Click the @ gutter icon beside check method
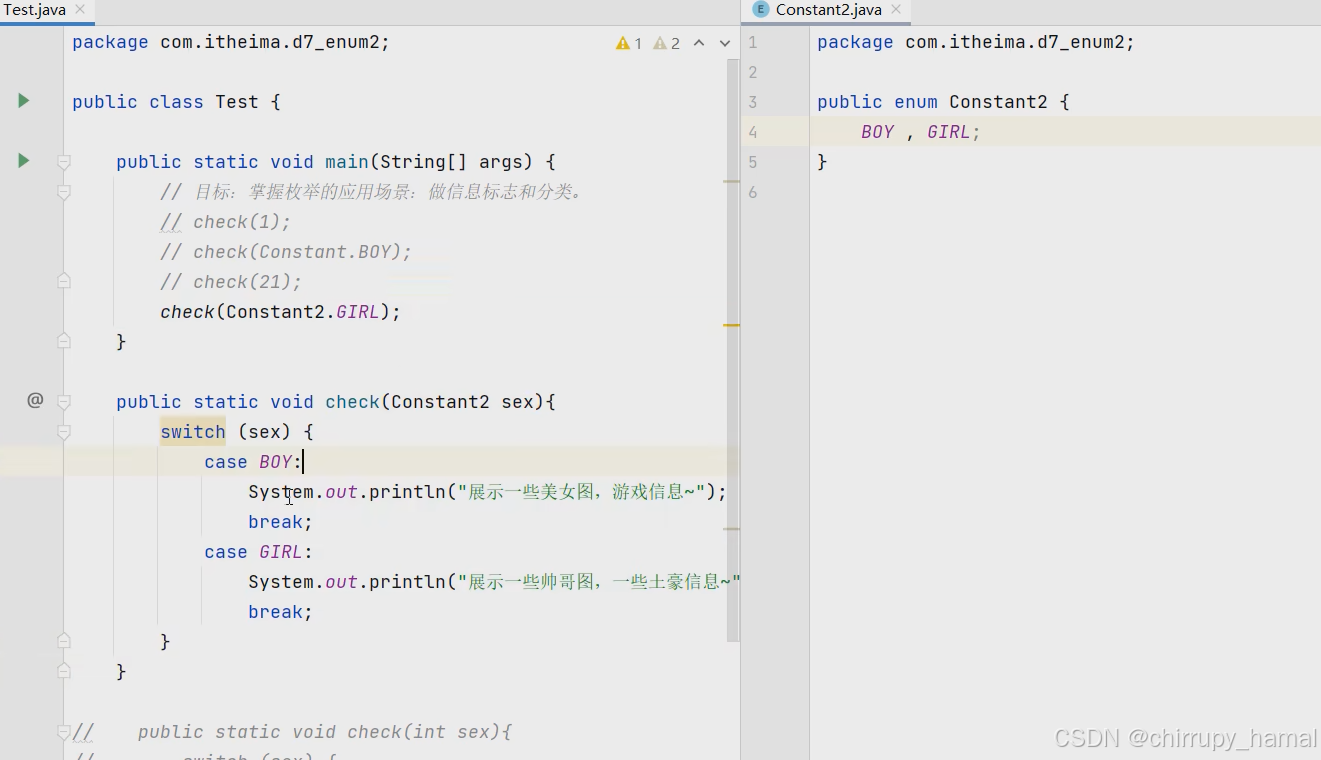The width and height of the screenshot is (1321, 760). click(35, 401)
